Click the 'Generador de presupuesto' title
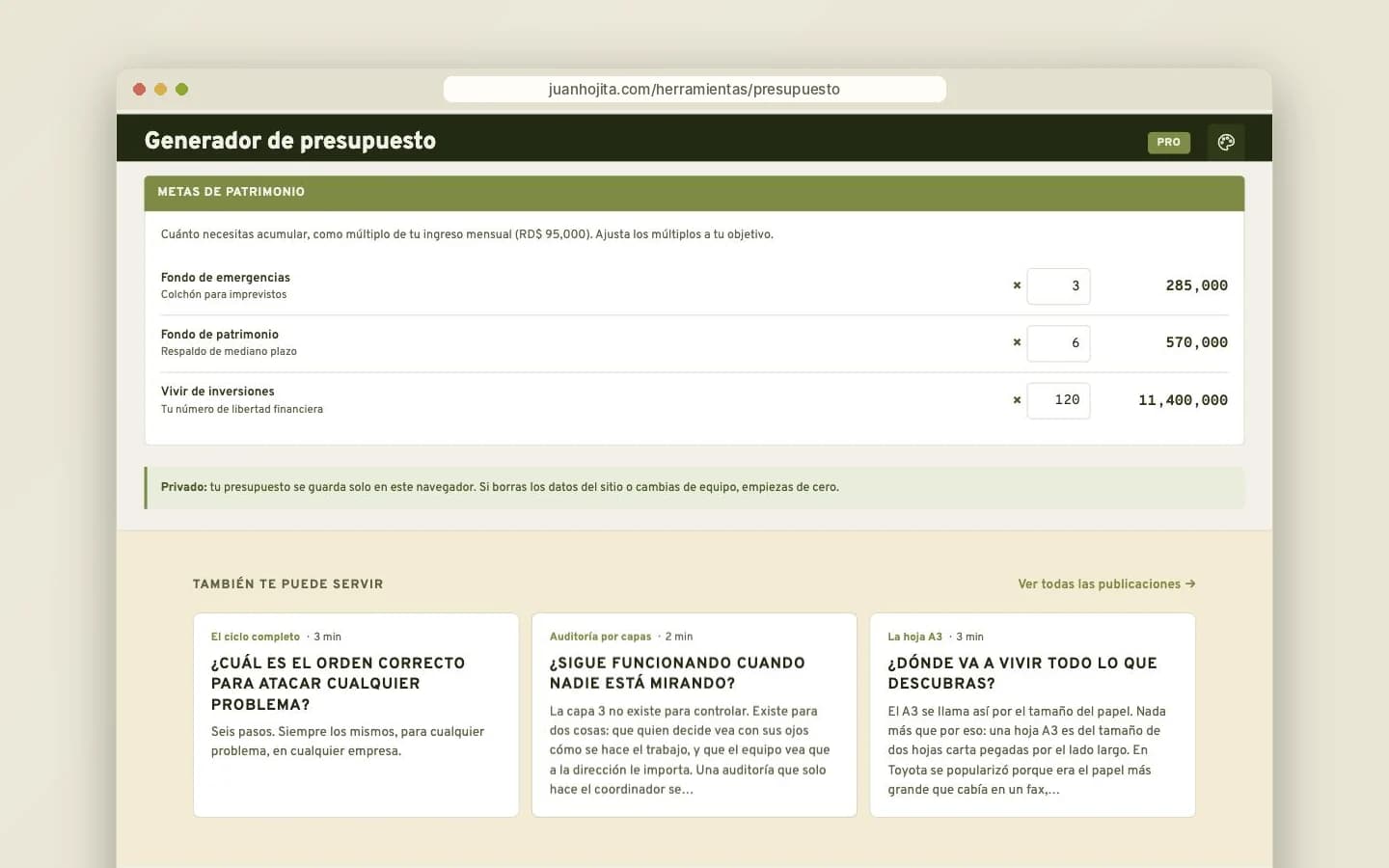Screen dimensions: 1389x868 pos(290,141)
